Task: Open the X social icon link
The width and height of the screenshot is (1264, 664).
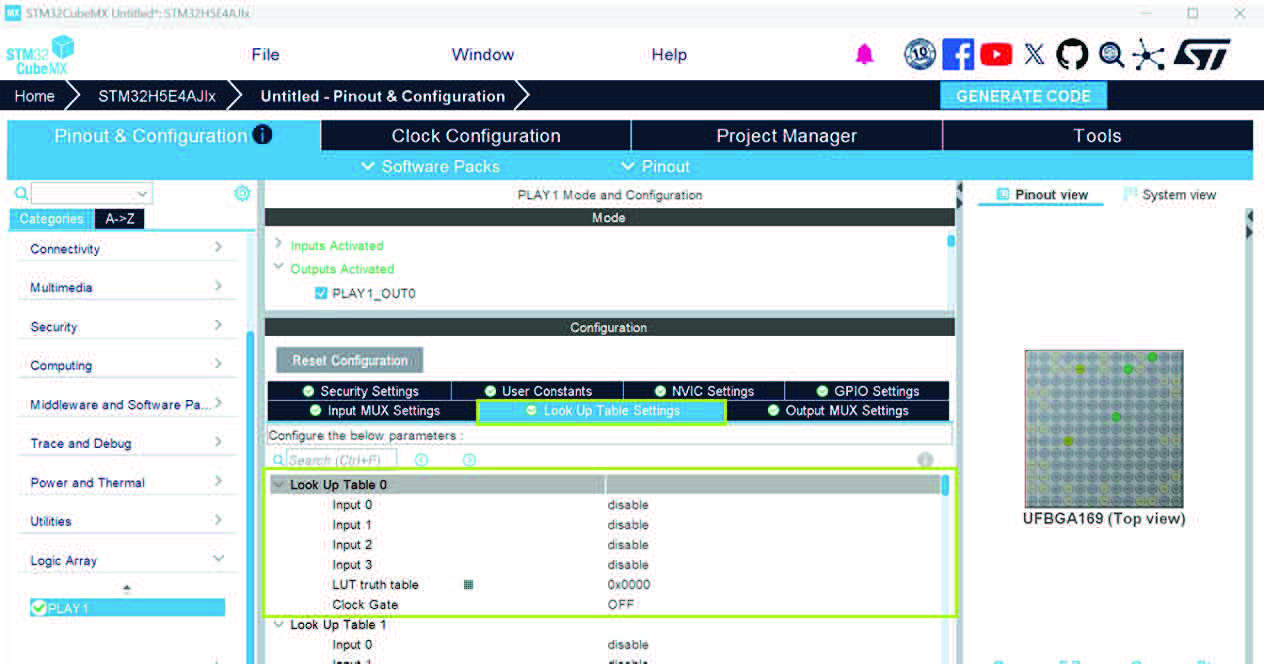Action: (1034, 54)
